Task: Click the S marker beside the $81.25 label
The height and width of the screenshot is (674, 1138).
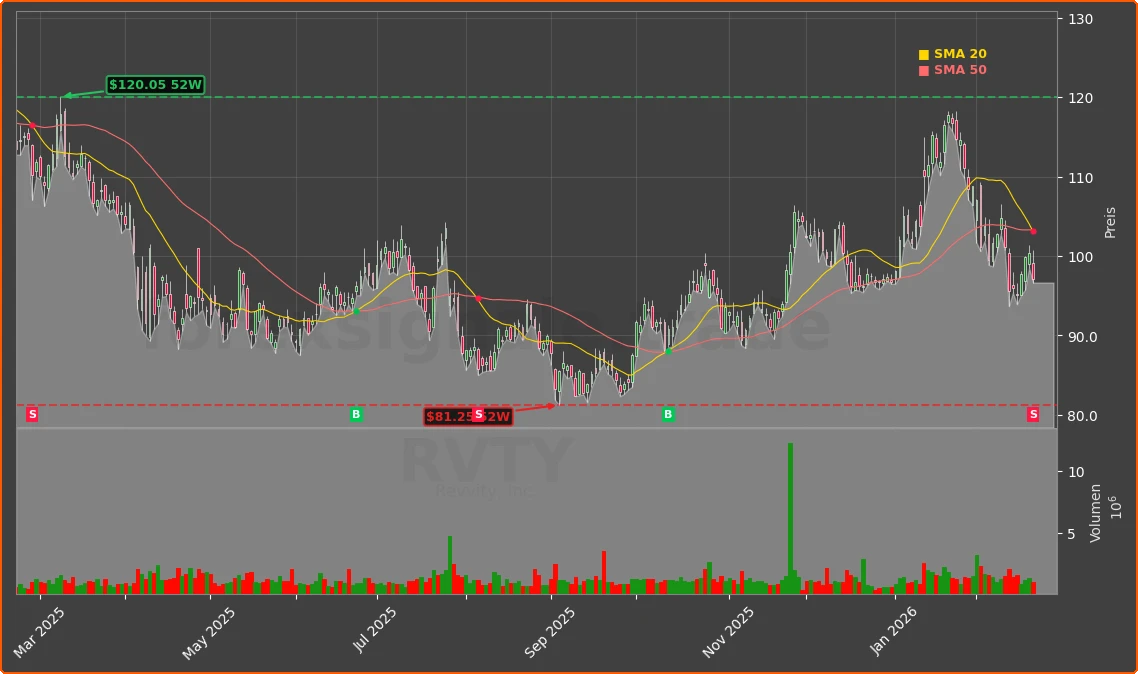Action: [479, 413]
